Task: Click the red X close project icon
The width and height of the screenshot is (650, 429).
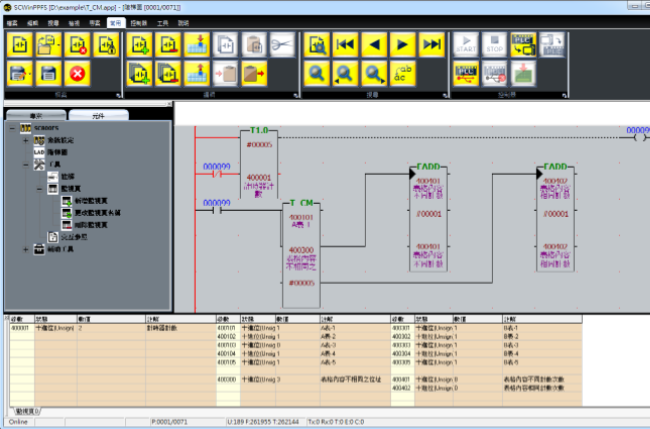Action: (x=78, y=73)
